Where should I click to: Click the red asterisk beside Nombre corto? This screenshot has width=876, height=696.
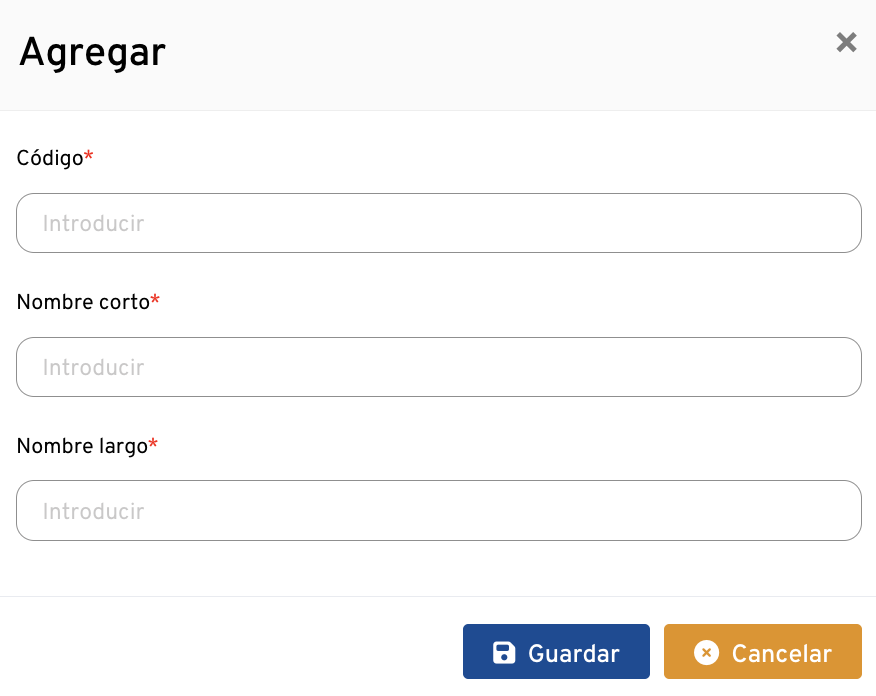coord(155,300)
